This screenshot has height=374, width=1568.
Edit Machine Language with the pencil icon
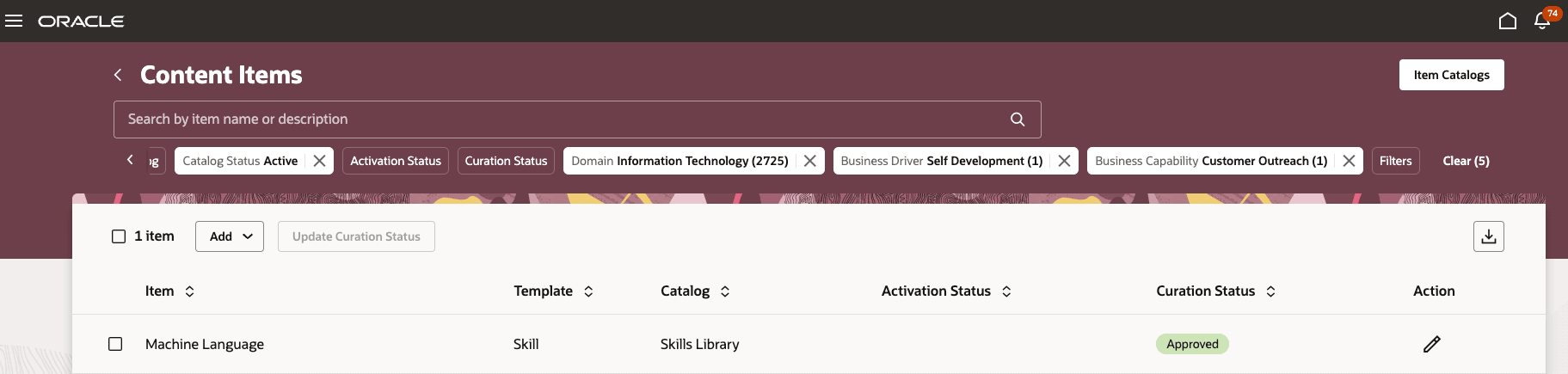point(1431,344)
